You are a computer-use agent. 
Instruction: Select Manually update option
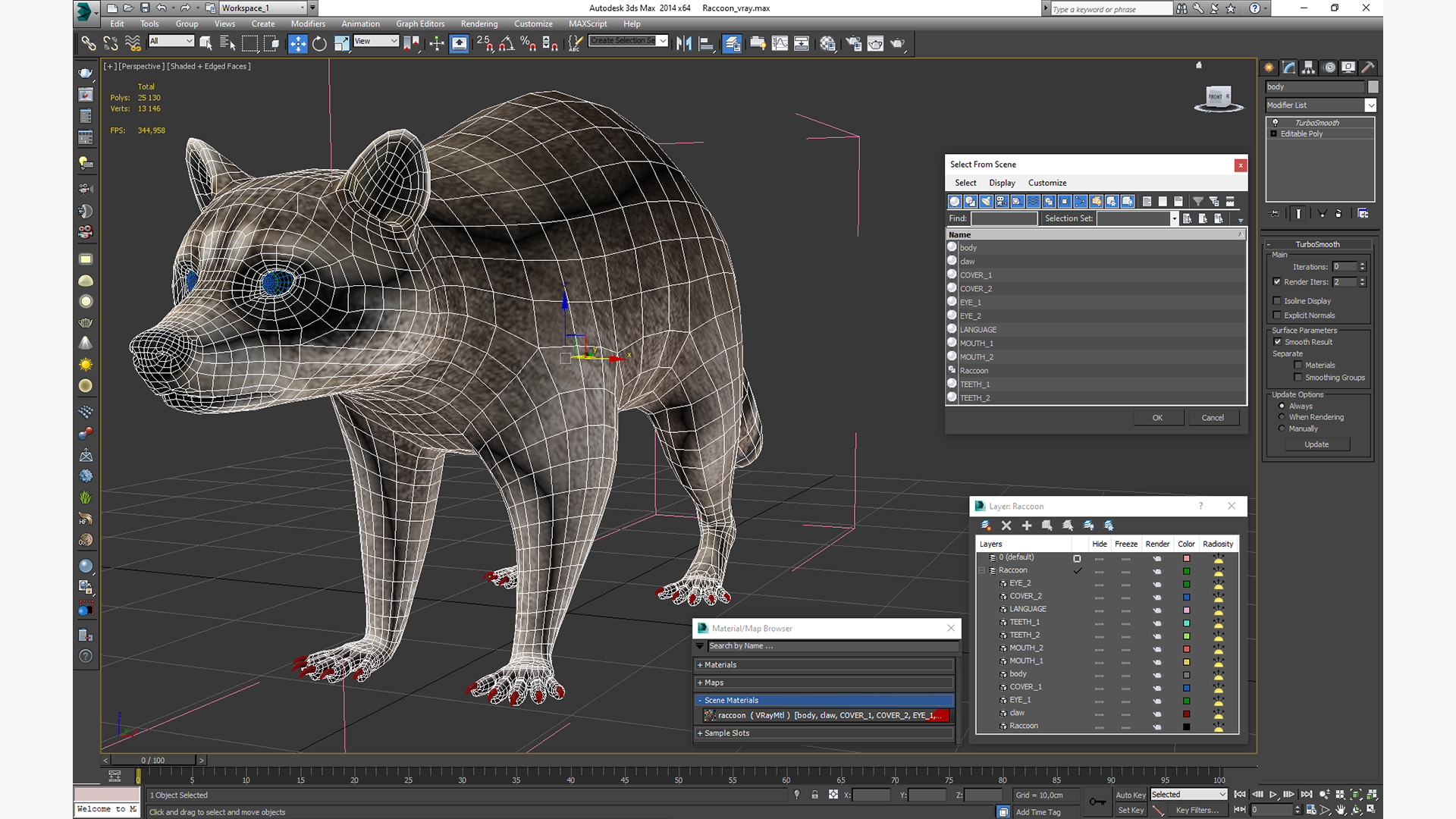(1282, 428)
